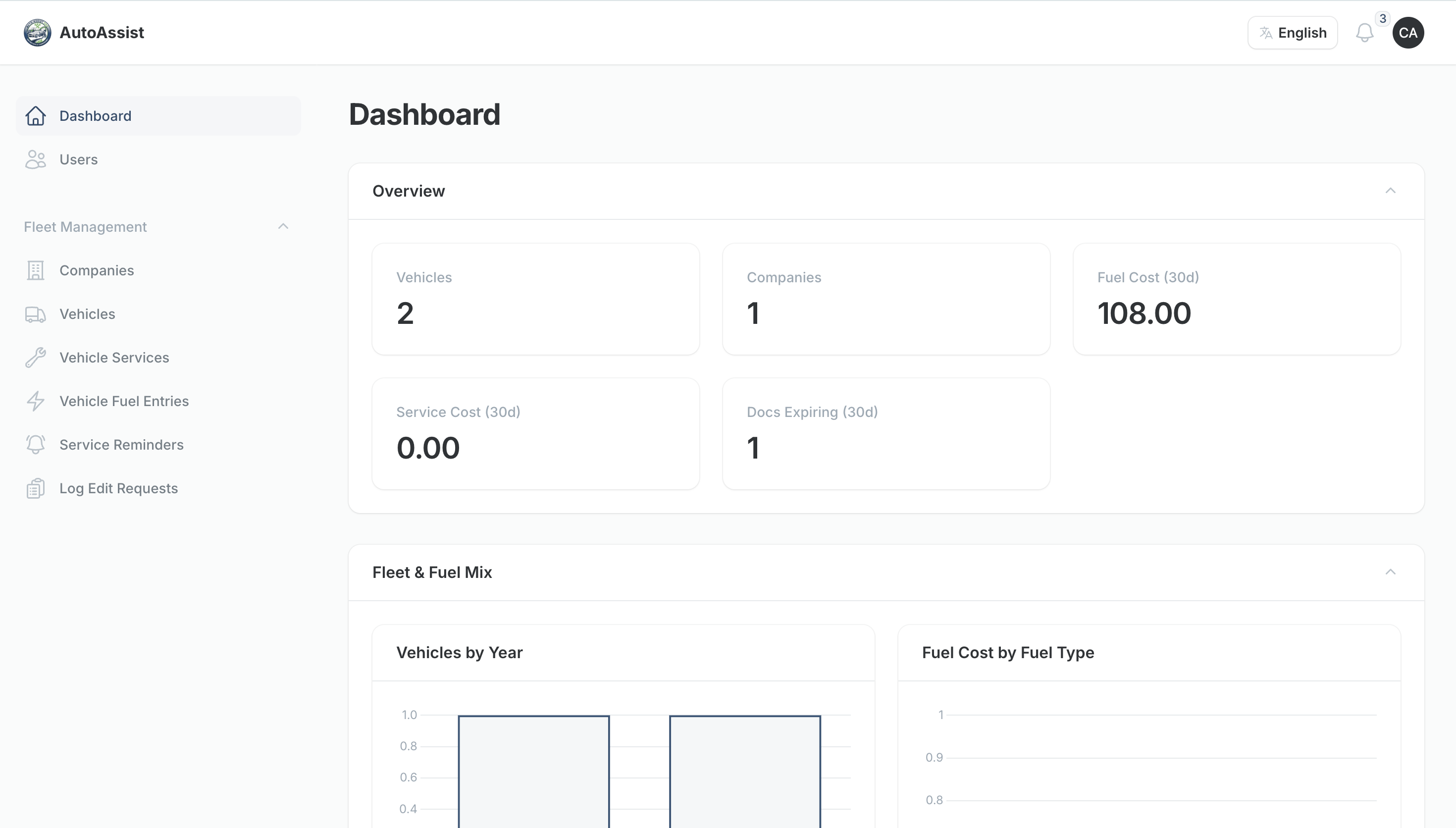Select Dashboard in the sidebar
Image resolution: width=1456 pixels, height=828 pixels.
coord(95,115)
